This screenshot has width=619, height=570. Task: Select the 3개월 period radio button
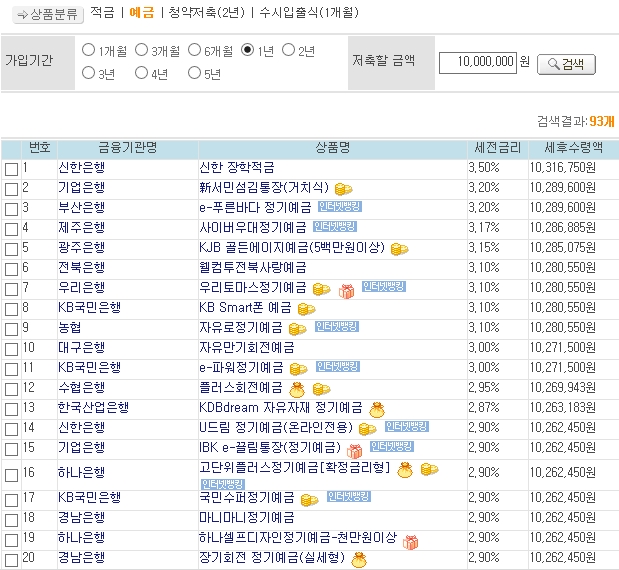(x=141, y=50)
